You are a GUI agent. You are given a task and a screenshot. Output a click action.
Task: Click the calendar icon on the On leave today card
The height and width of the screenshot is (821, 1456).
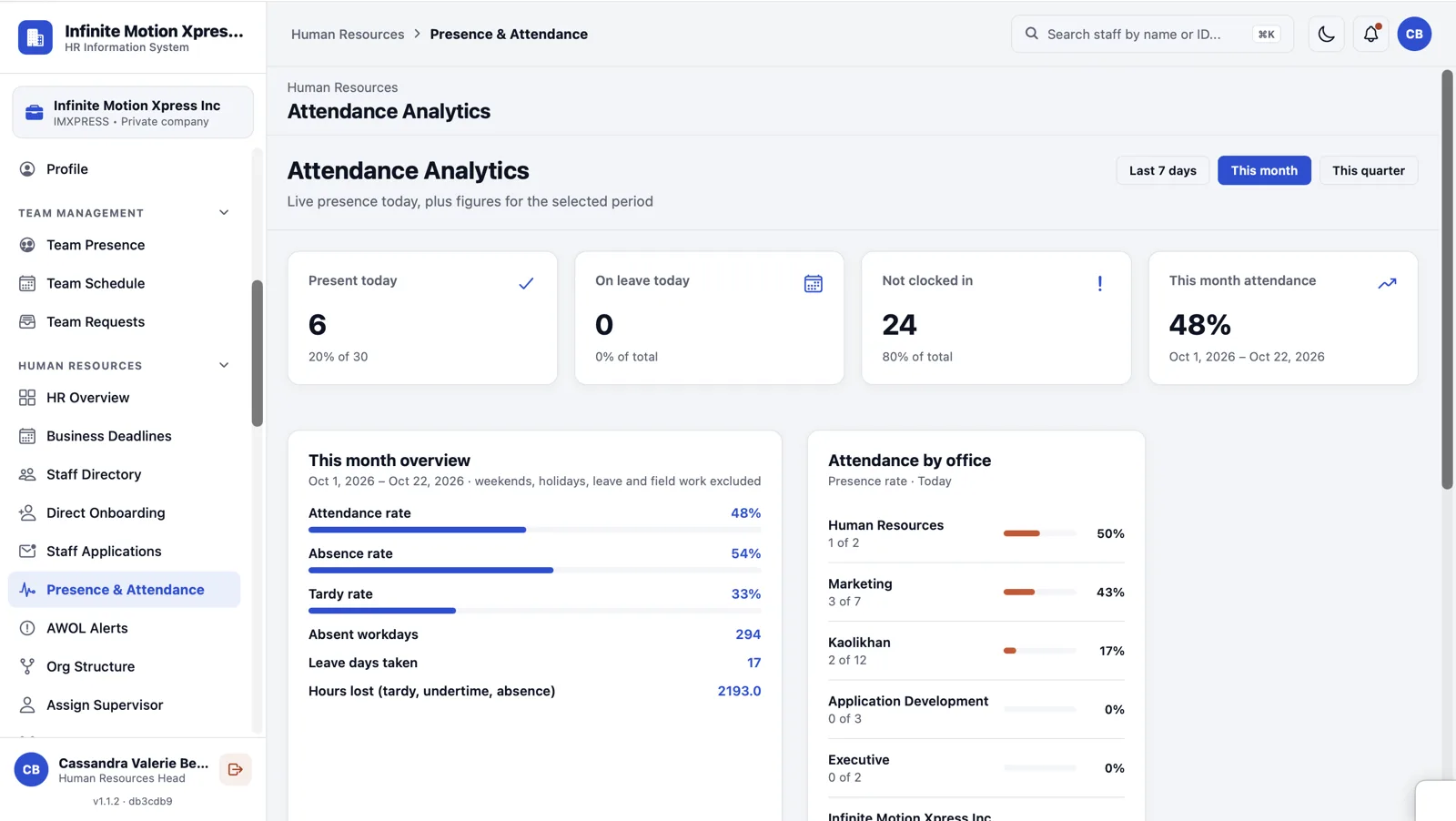click(814, 284)
